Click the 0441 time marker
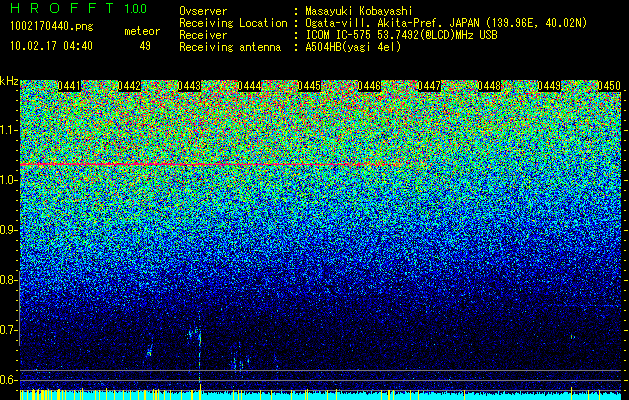629x400 pixels. point(69,86)
